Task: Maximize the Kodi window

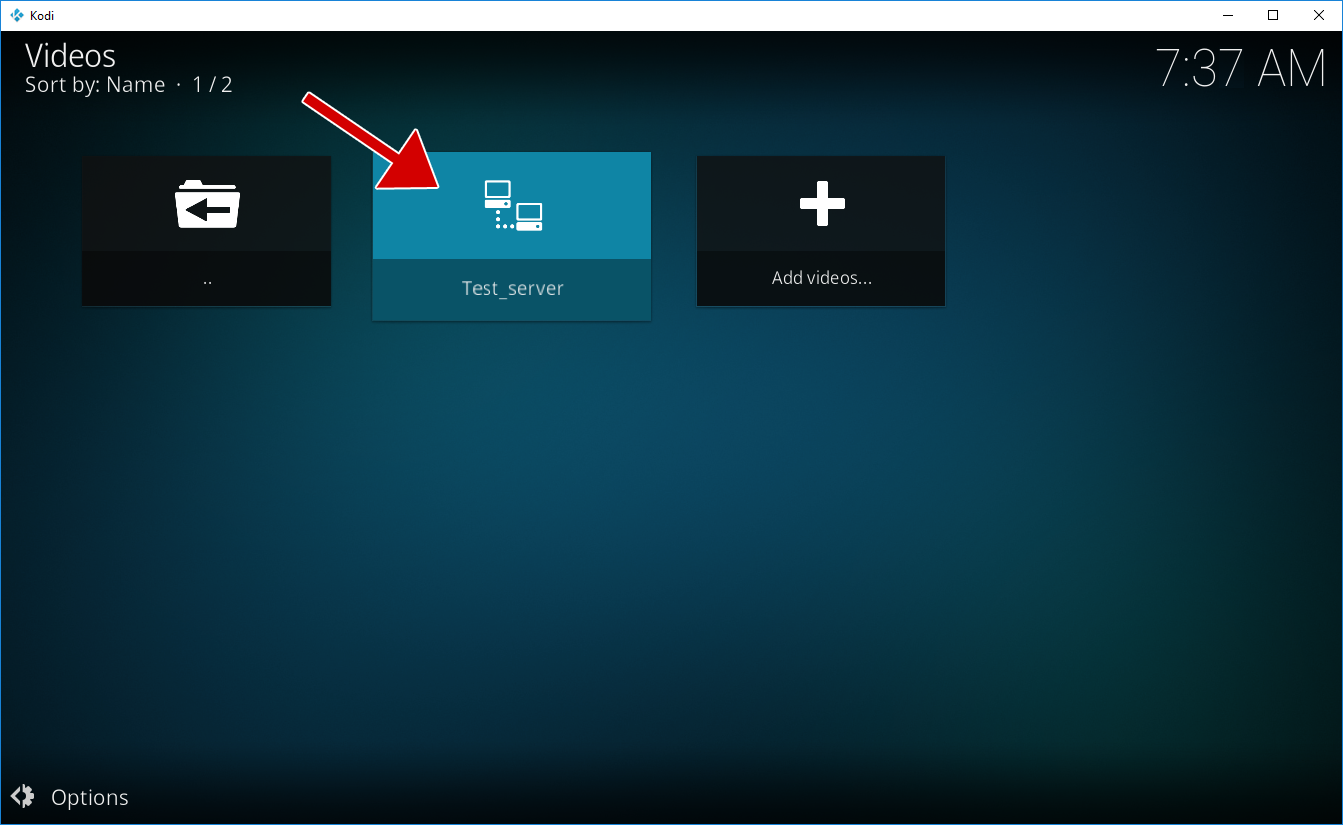Action: point(1273,15)
